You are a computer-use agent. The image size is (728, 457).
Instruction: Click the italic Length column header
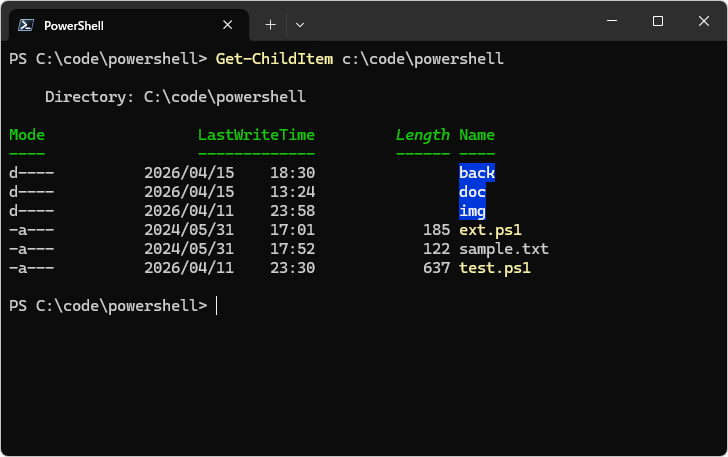pyautogui.click(x=422, y=135)
